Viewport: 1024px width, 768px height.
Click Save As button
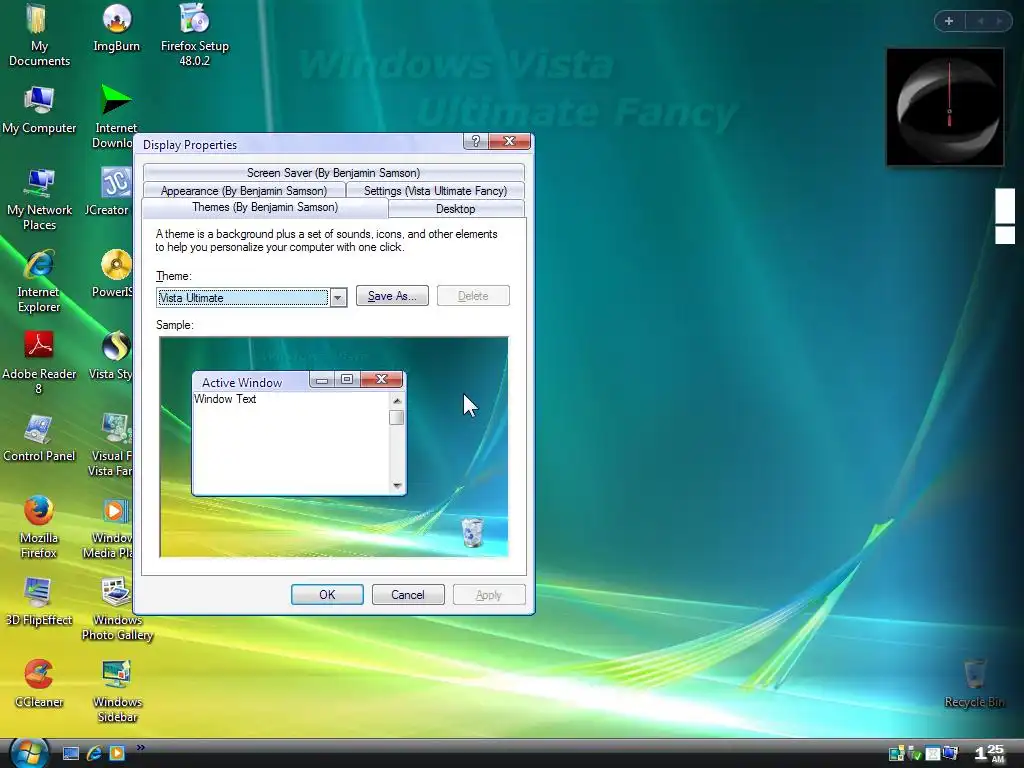pyautogui.click(x=392, y=296)
